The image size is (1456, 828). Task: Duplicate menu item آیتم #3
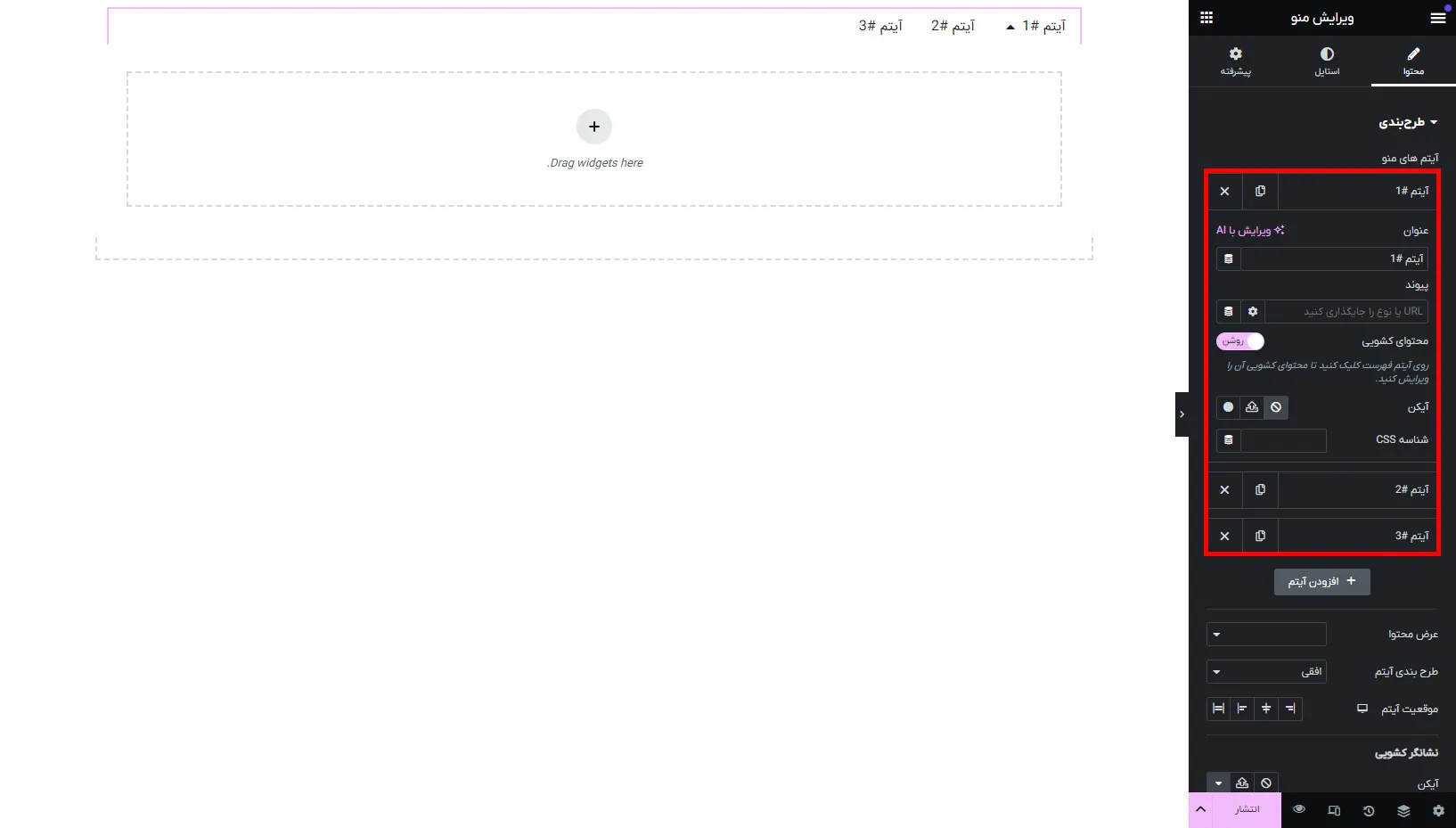(x=1260, y=536)
